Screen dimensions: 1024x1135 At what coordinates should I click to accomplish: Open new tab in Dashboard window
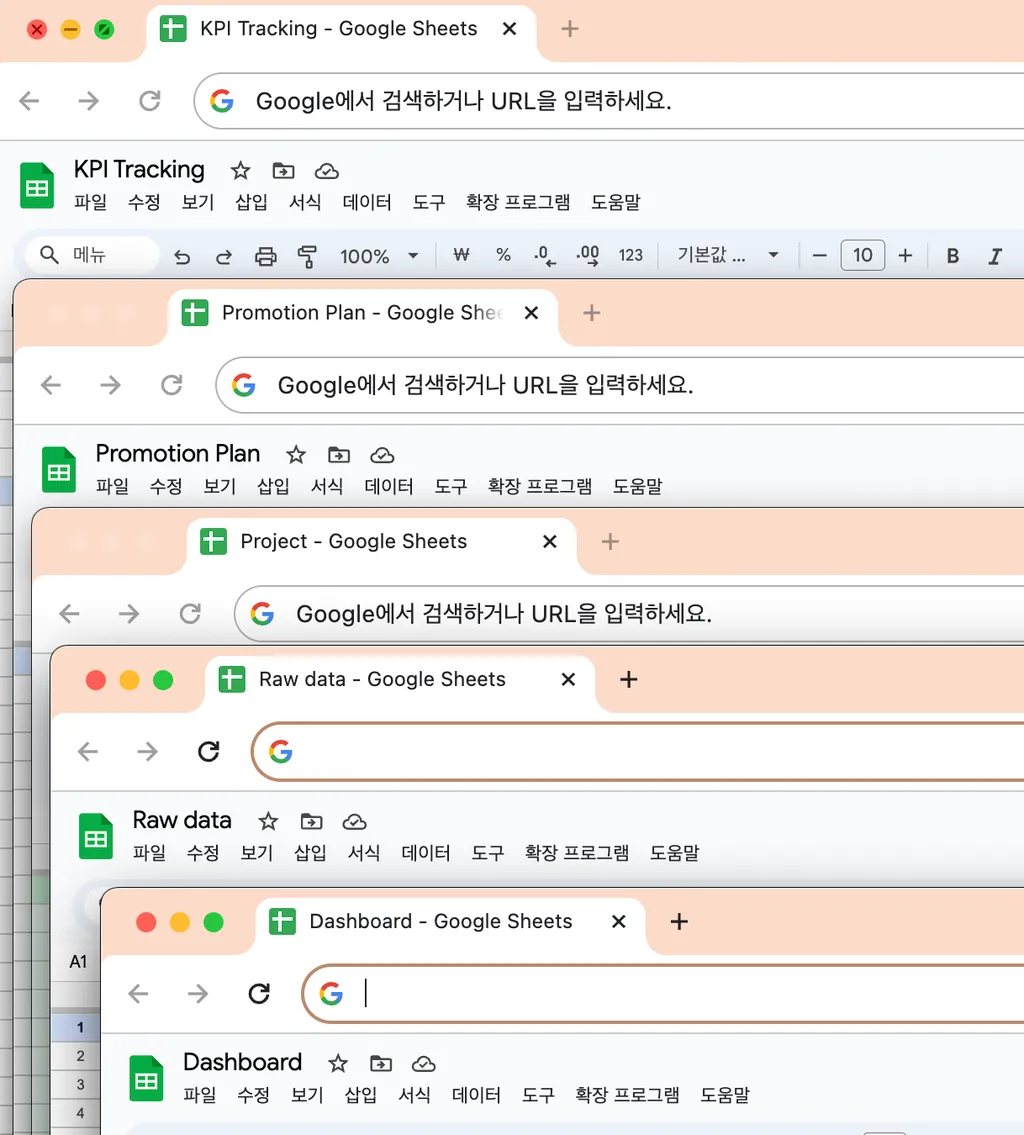point(679,921)
